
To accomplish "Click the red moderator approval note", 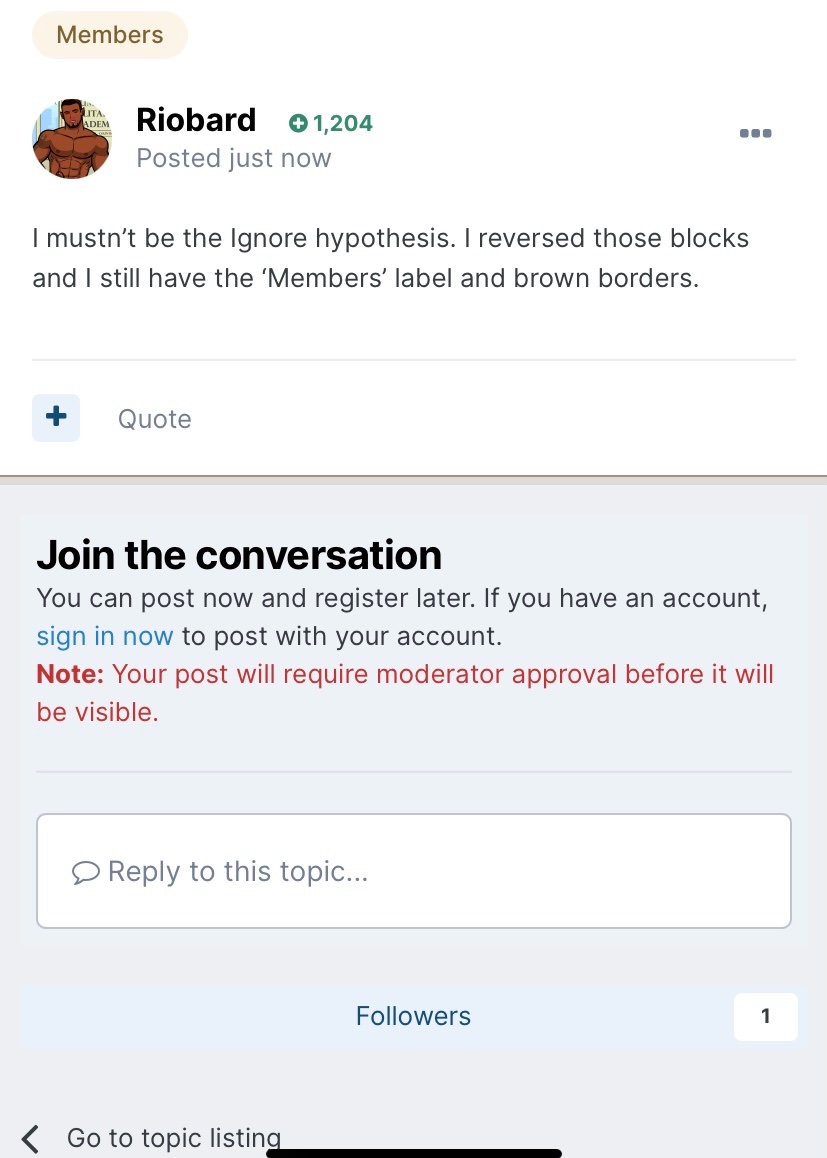I will pos(405,693).
